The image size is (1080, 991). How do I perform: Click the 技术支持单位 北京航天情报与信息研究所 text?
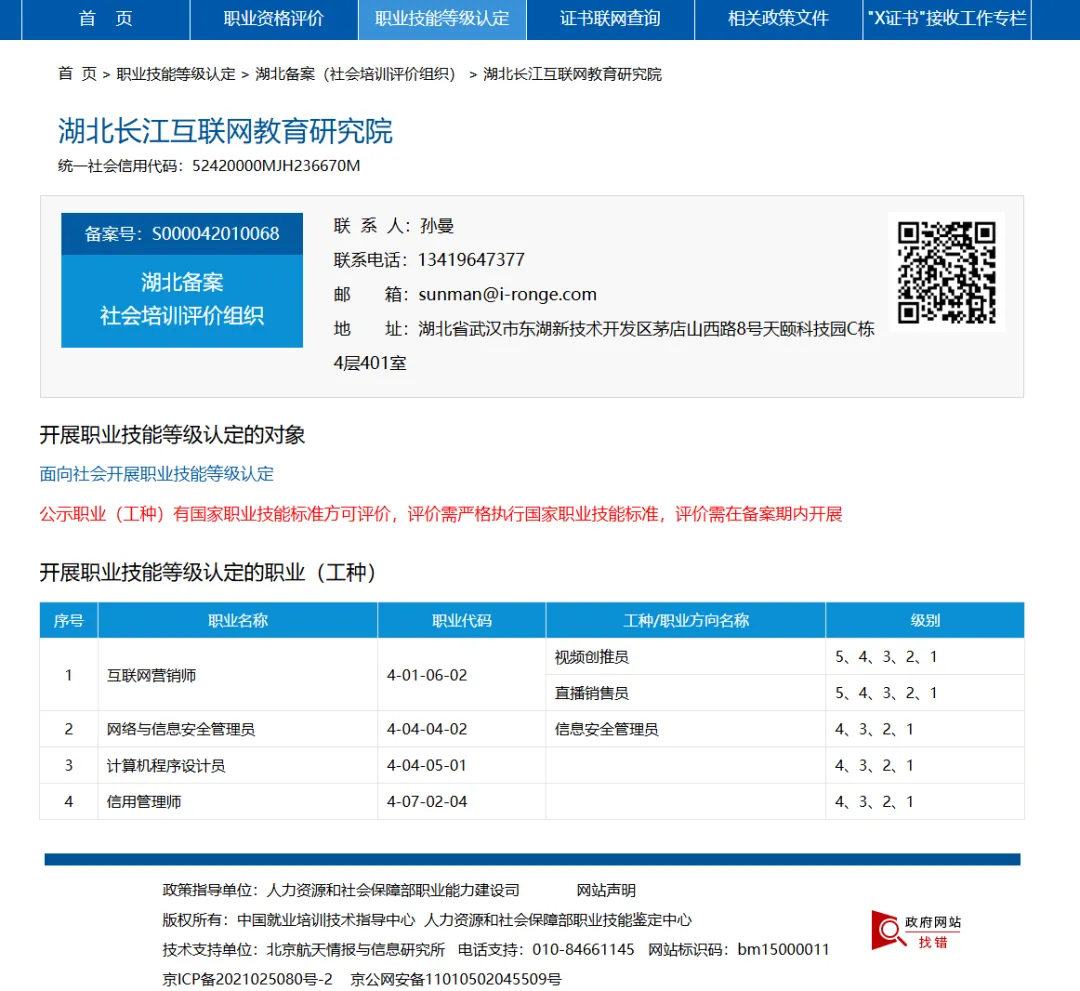pyautogui.click(x=304, y=950)
